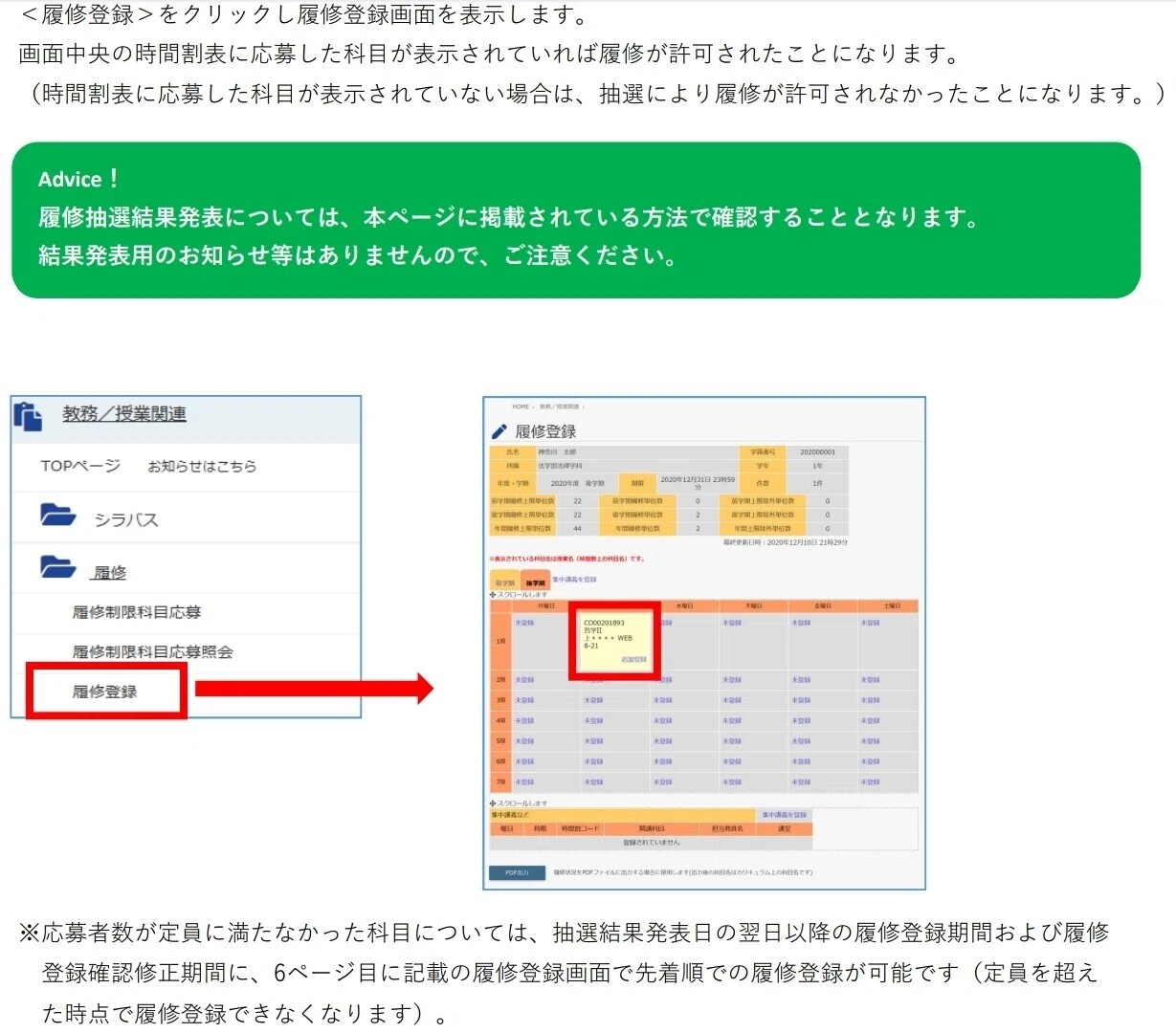Select student ID value 202000001
1176x1033 pixels.
[818, 452]
